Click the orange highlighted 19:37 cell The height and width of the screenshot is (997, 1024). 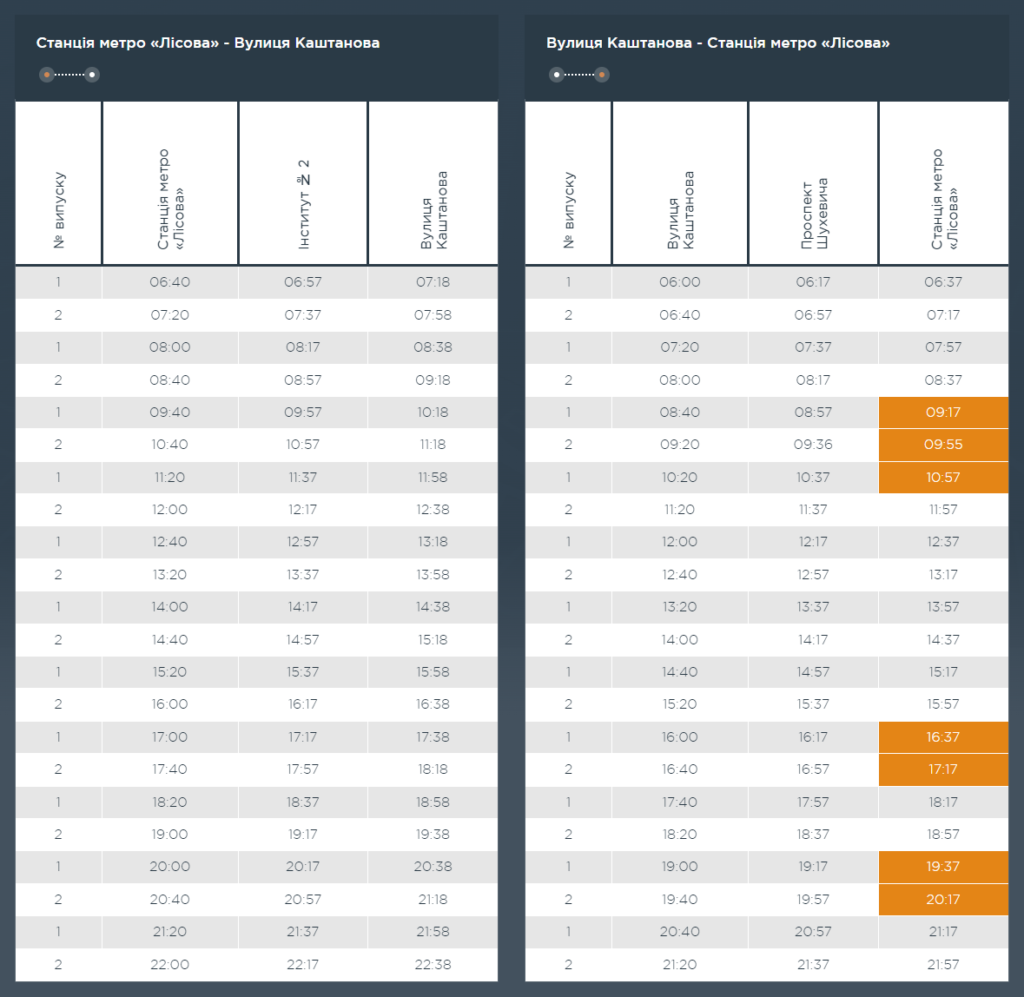943,867
